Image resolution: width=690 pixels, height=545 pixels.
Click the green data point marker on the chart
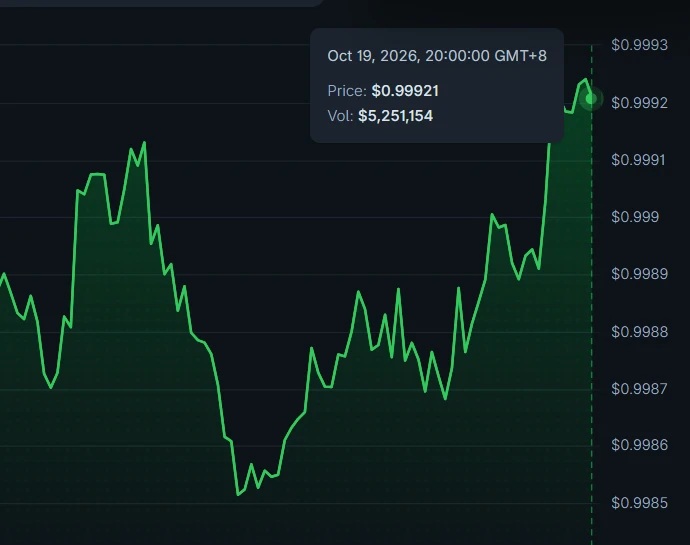point(591,99)
